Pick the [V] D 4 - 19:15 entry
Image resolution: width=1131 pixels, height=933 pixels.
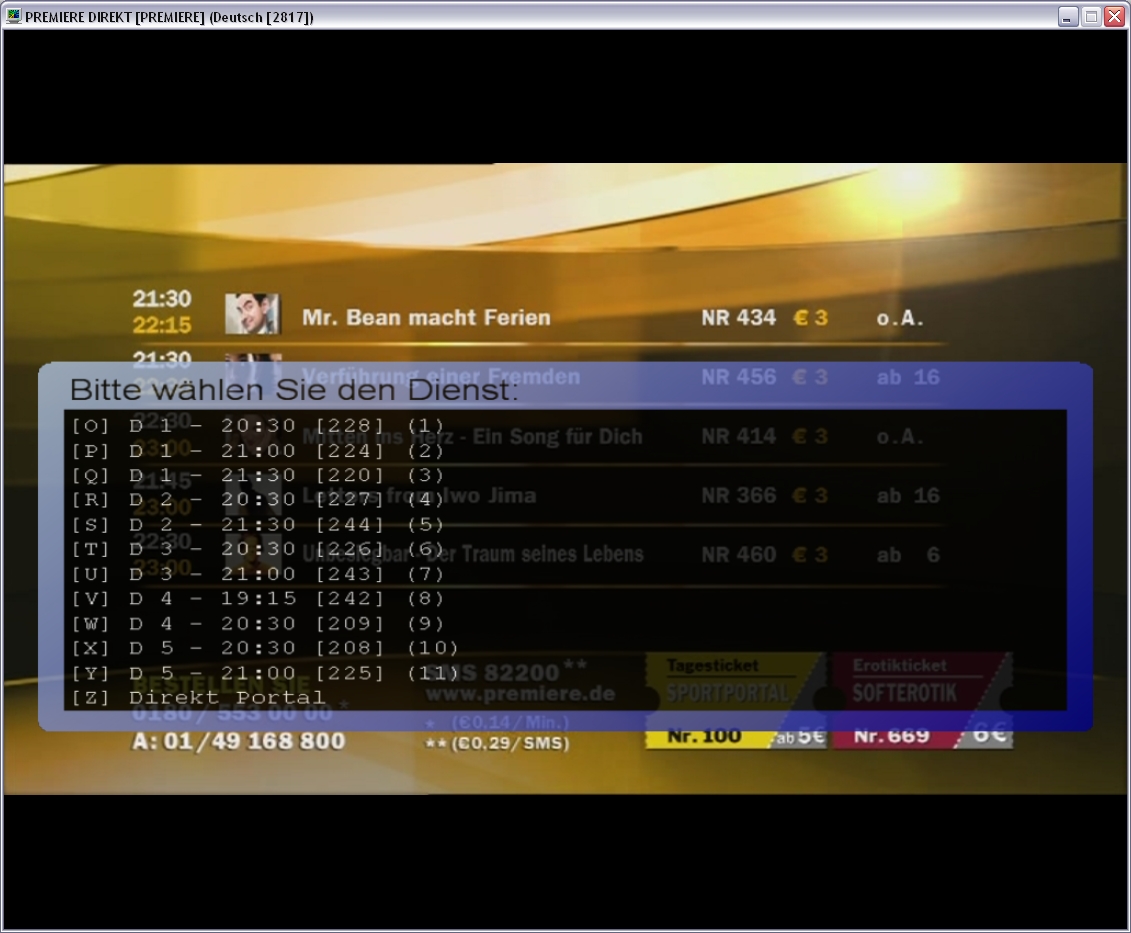(x=258, y=599)
